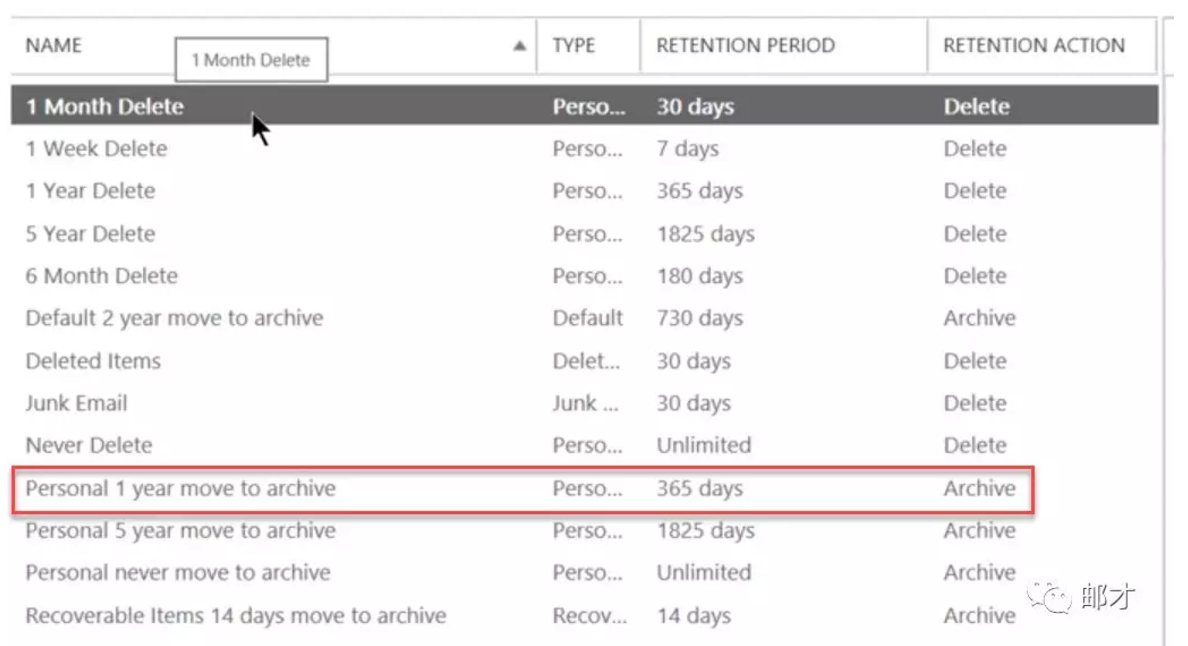Click the 1 Month Delete tooltip
The image size is (1188, 646).
click(251, 60)
